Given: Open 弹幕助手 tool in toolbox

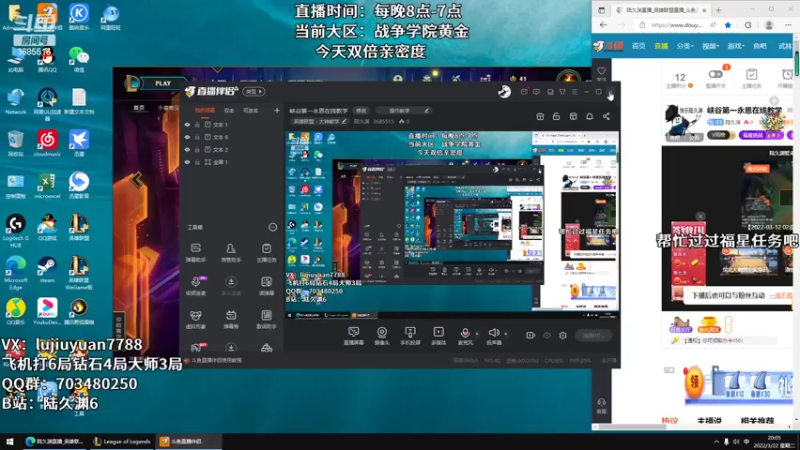Looking at the screenshot, I should (195, 253).
